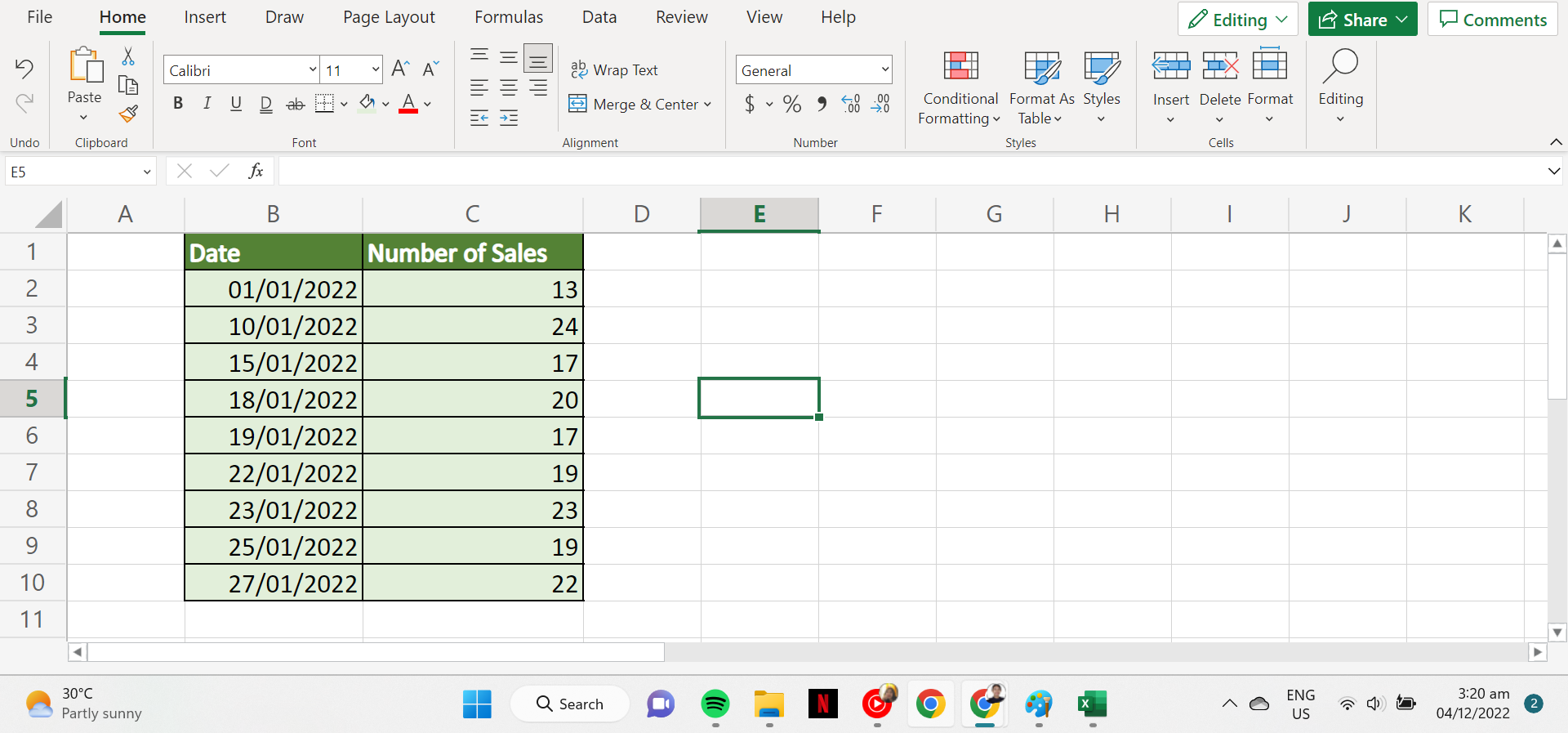Click the Increase Font Size icon
This screenshot has width=1568, height=733.
tap(400, 69)
